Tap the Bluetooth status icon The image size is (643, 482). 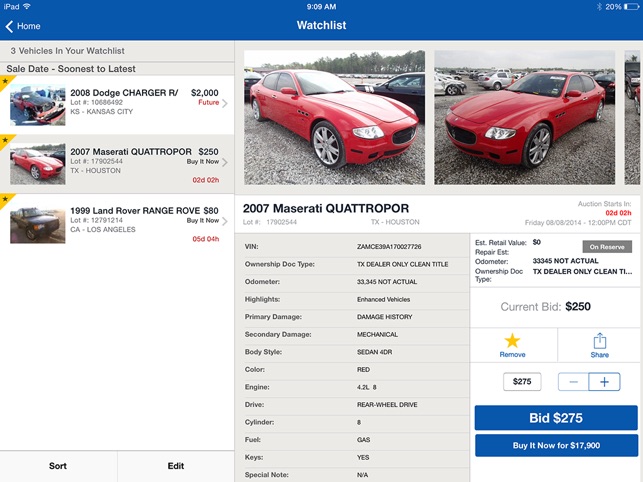600,6
